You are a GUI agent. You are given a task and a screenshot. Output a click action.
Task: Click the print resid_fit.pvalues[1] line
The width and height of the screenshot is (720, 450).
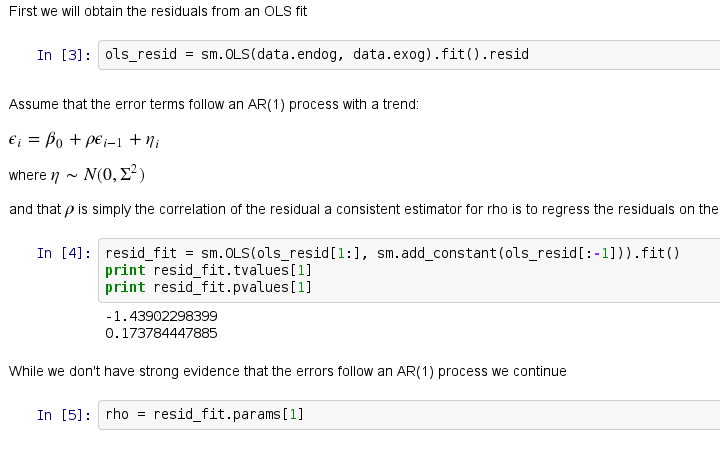208,287
